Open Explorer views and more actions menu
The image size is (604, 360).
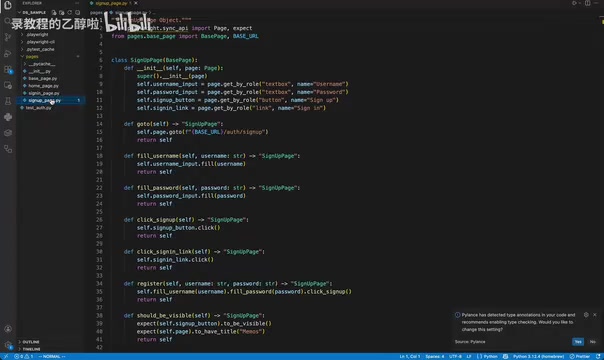pos(77,3)
